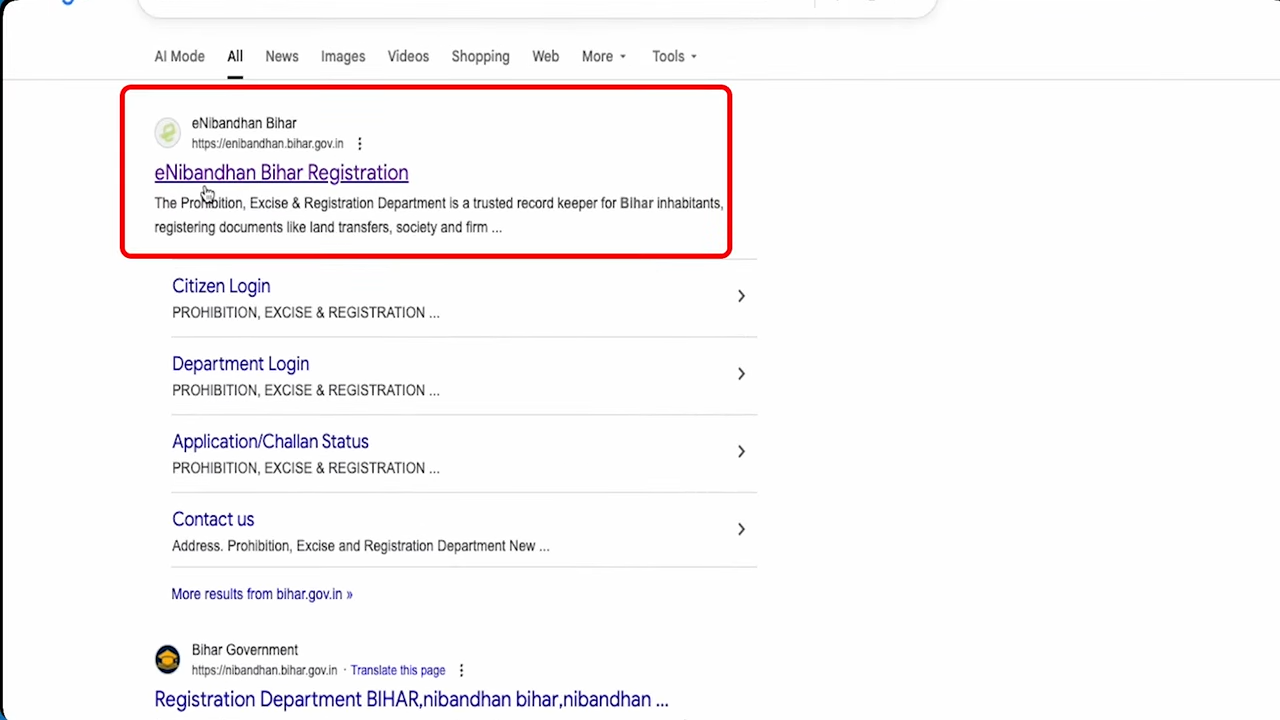The image size is (1280, 720).
Task: Expand the Application/Challan Status chevron arrow
Action: click(741, 452)
